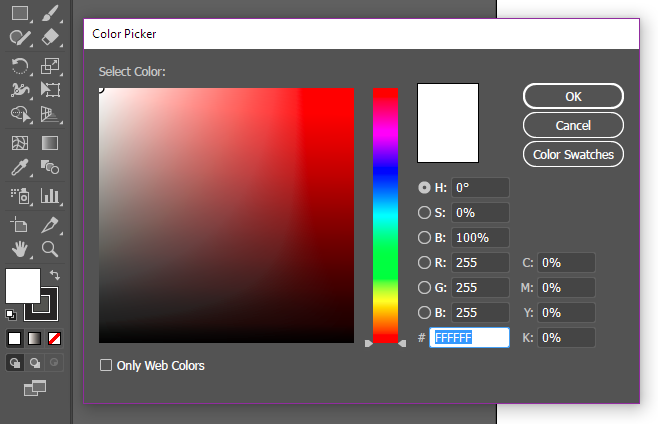The height and width of the screenshot is (424, 663).
Task: Set paint mode to None
Action: 55,338
